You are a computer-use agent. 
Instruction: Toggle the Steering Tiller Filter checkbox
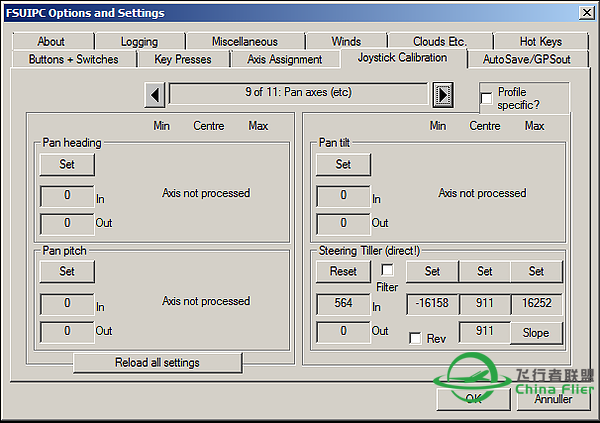pyautogui.click(x=387, y=271)
